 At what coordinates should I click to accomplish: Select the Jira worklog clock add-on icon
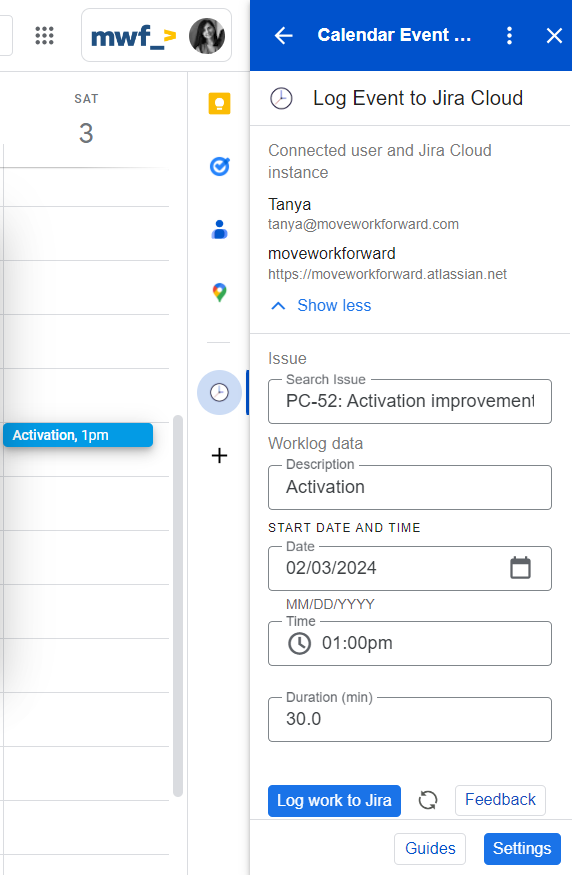pos(219,392)
